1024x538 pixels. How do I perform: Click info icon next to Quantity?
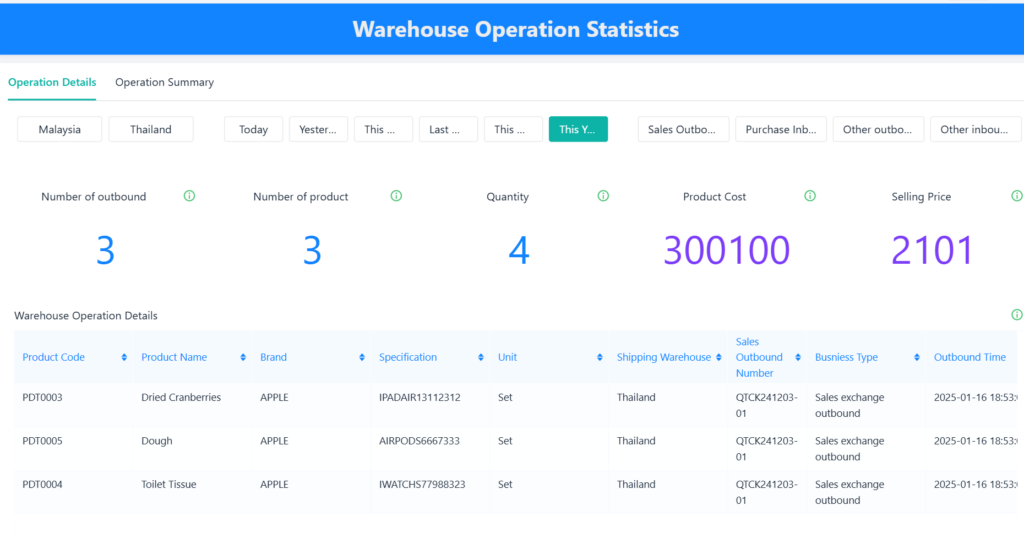click(603, 196)
